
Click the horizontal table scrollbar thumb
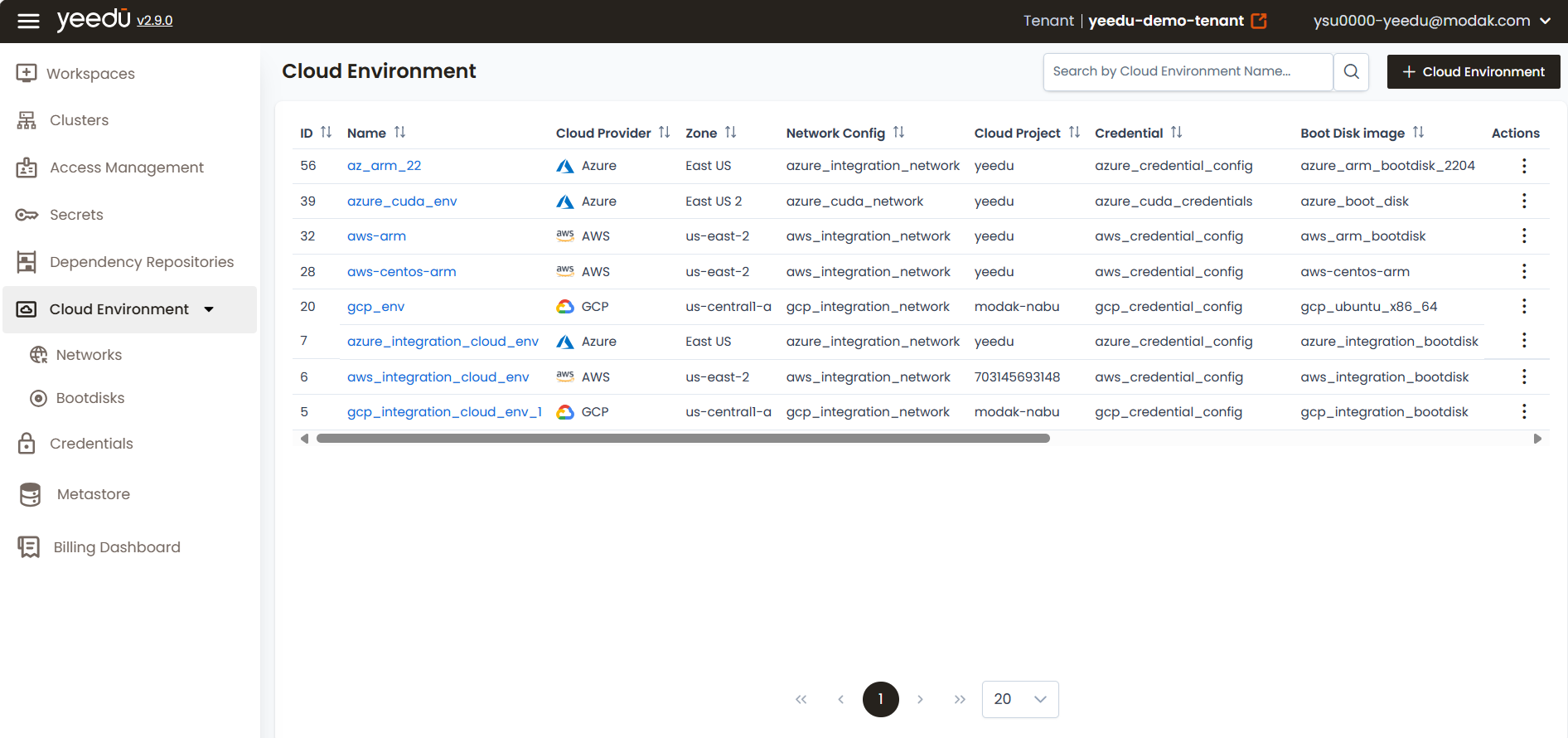(x=683, y=439)
